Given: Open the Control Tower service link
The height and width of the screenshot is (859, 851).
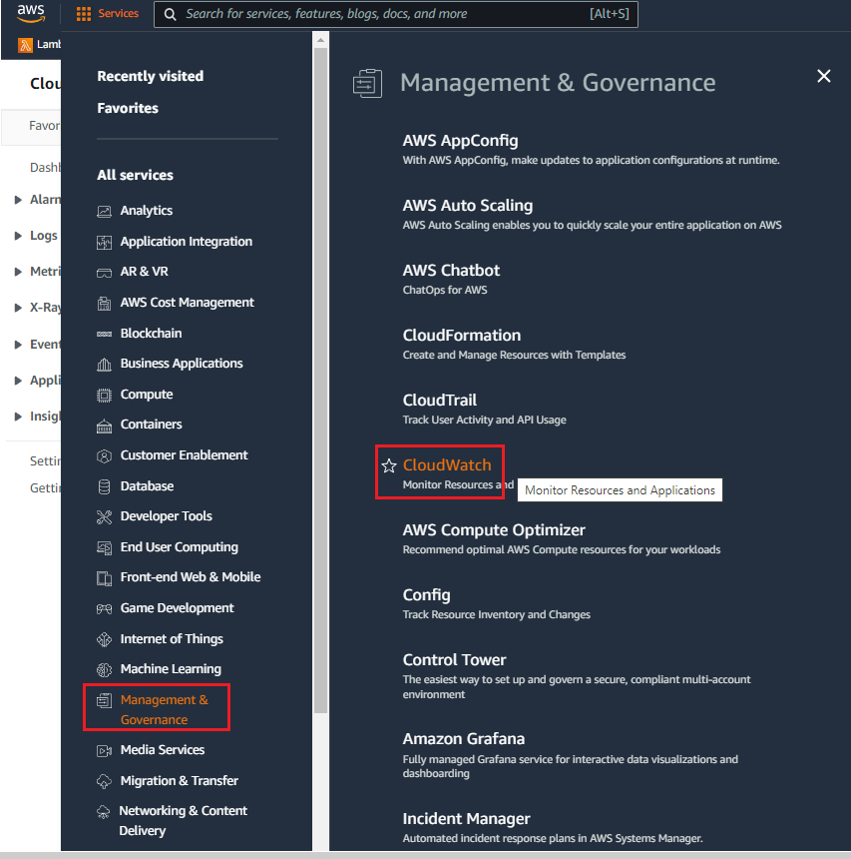Looking at the screenshot, I should tap(454, 660).
